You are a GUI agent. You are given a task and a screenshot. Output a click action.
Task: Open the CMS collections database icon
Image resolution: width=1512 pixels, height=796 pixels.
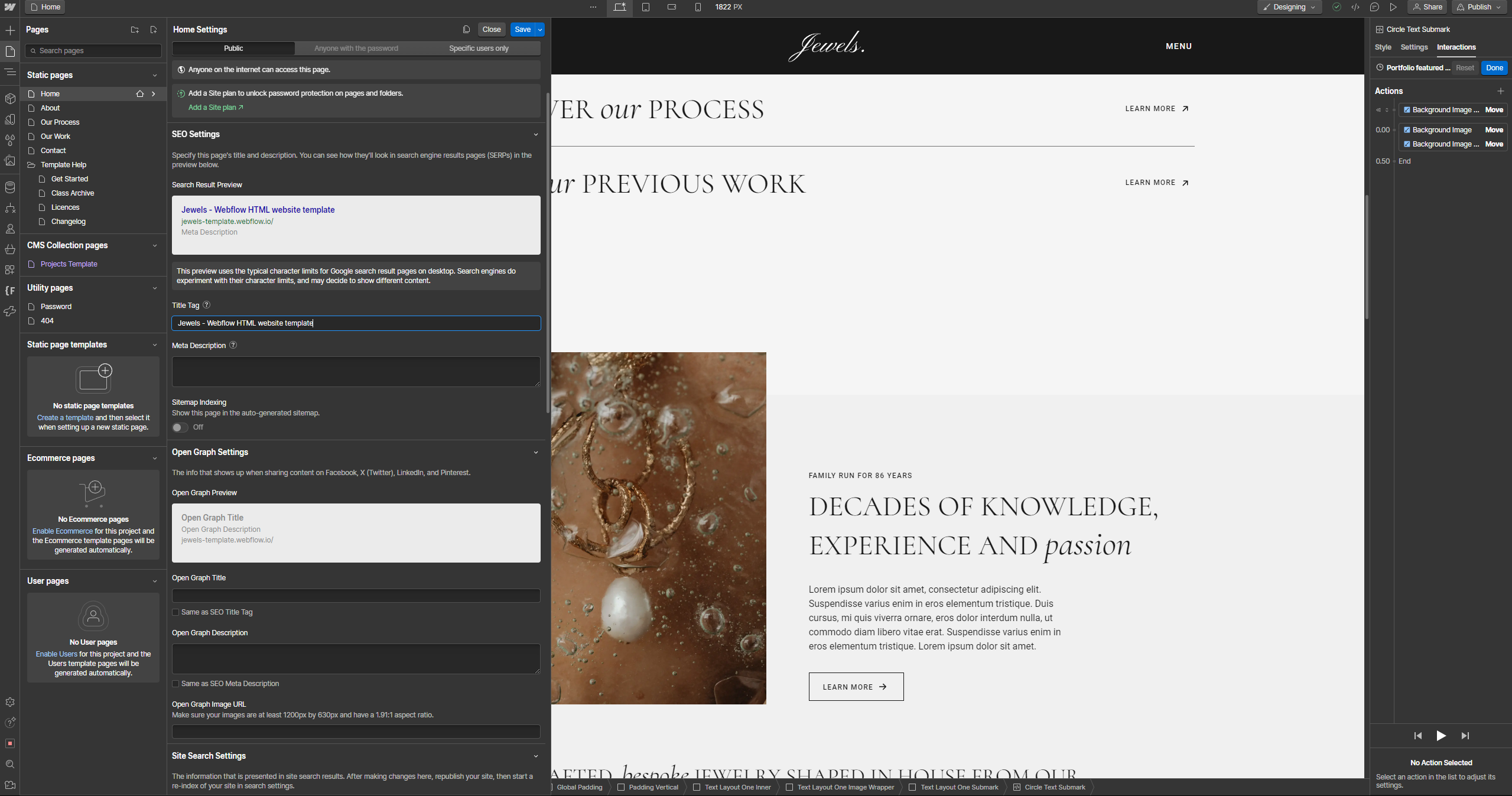click(x=10, y=187)
